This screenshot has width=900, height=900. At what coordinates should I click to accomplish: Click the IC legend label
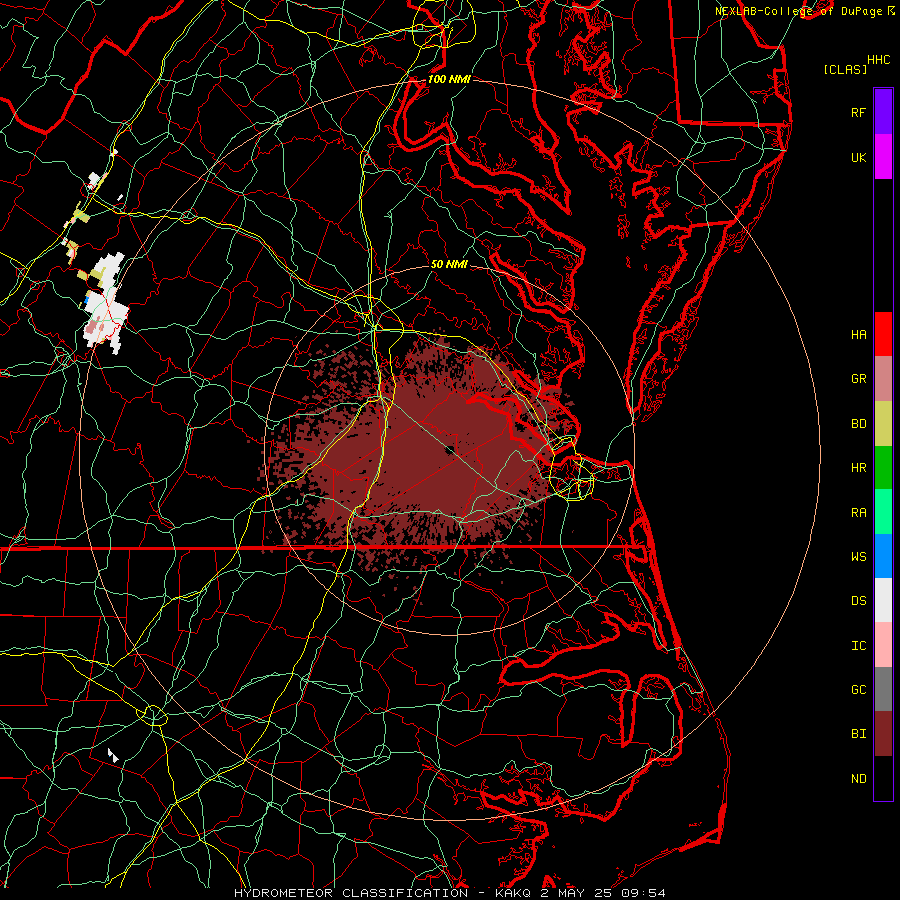point(858,645)
